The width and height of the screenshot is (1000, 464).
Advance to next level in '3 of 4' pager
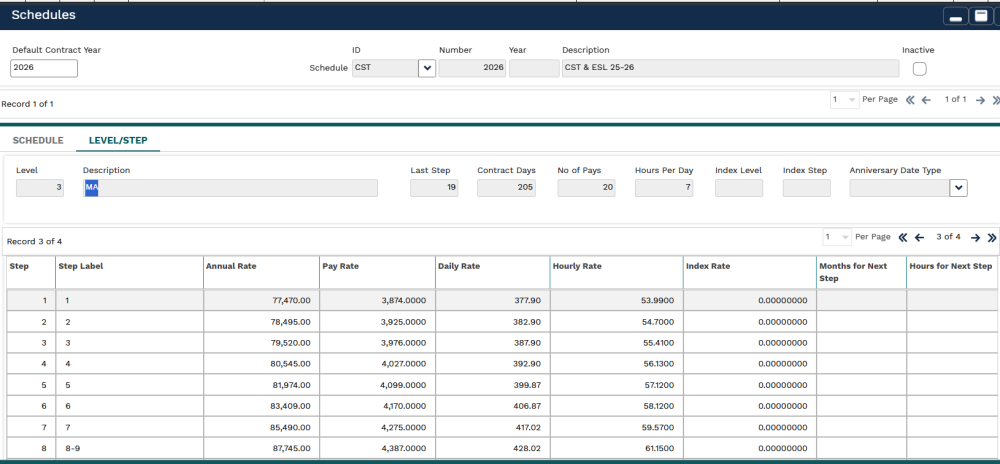coord(975,237)
